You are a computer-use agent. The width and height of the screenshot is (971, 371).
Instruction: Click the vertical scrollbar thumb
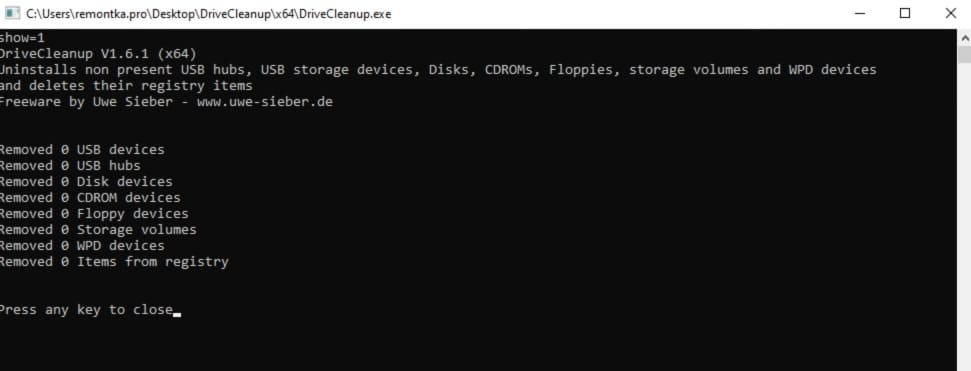[964, 55]
